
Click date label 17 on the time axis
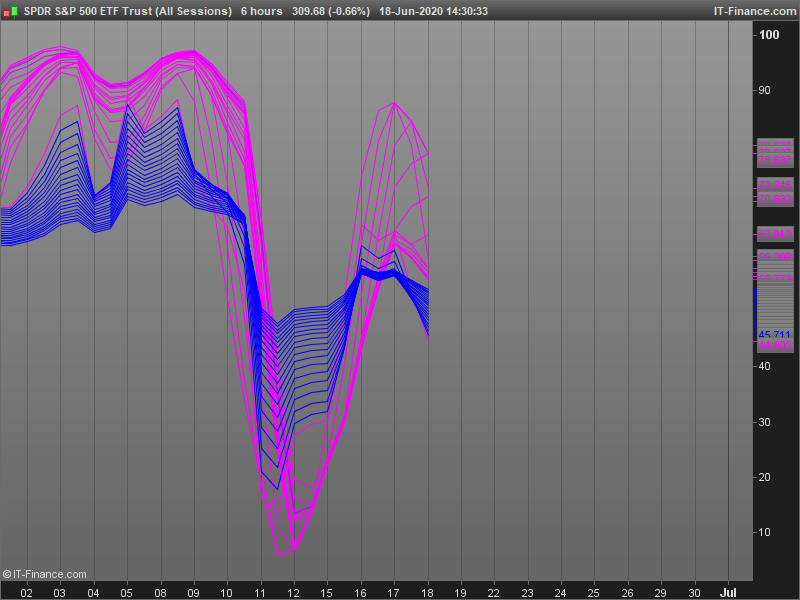tap(393, 593)
